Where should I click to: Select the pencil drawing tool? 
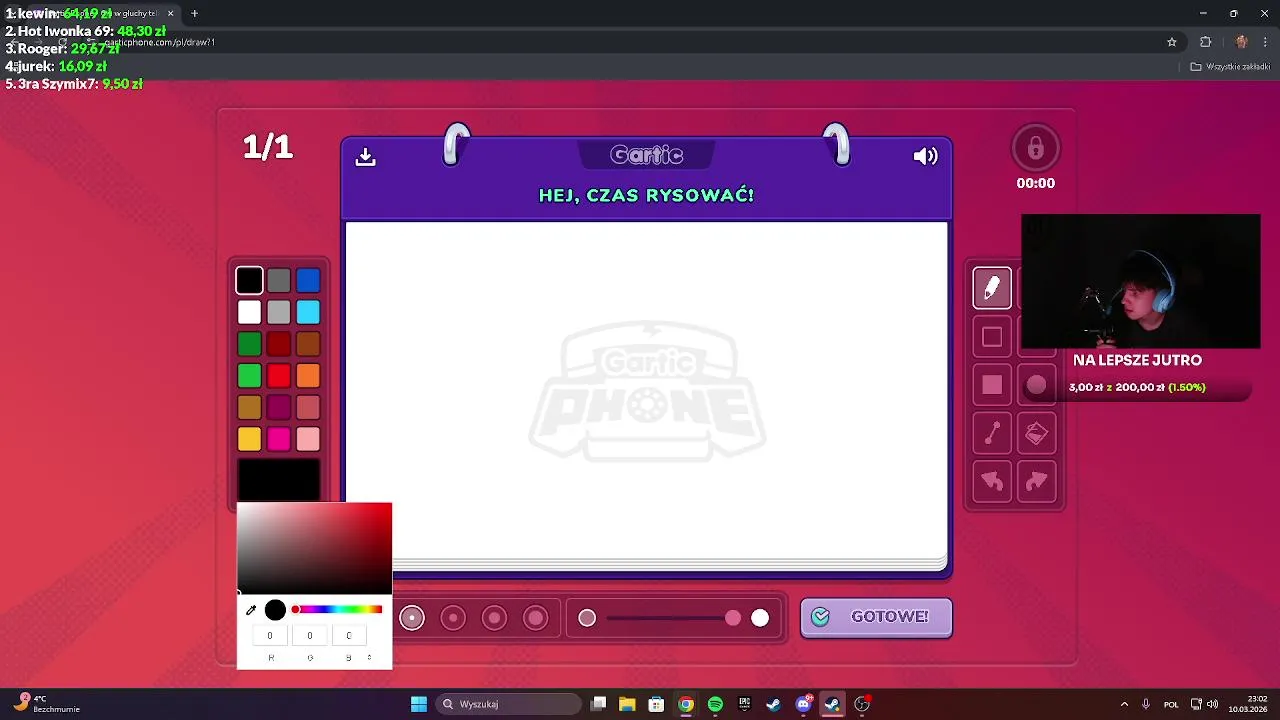(x=992, y=288)
